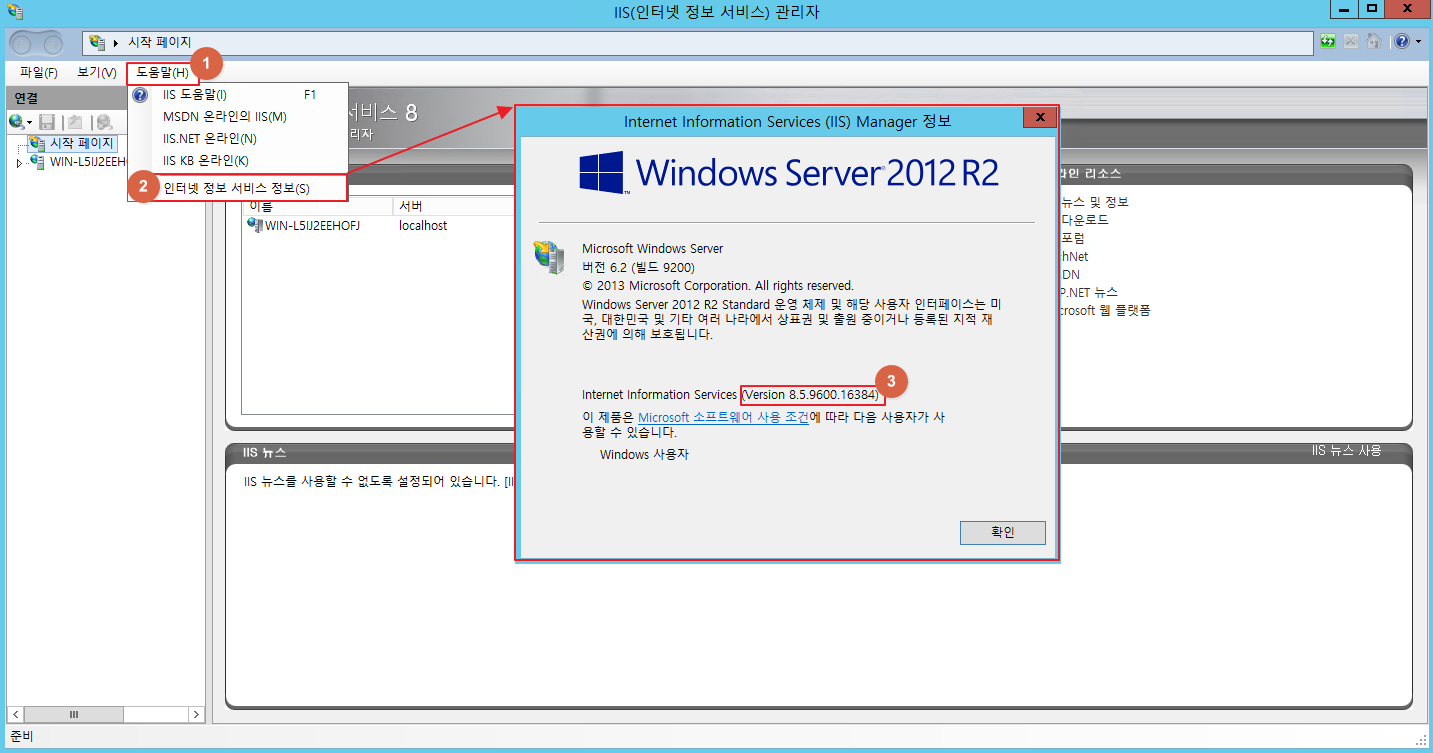Click the Back navigation arrow button
Image resolution: width=1433 pixels, height=753 pixels.
22,42
